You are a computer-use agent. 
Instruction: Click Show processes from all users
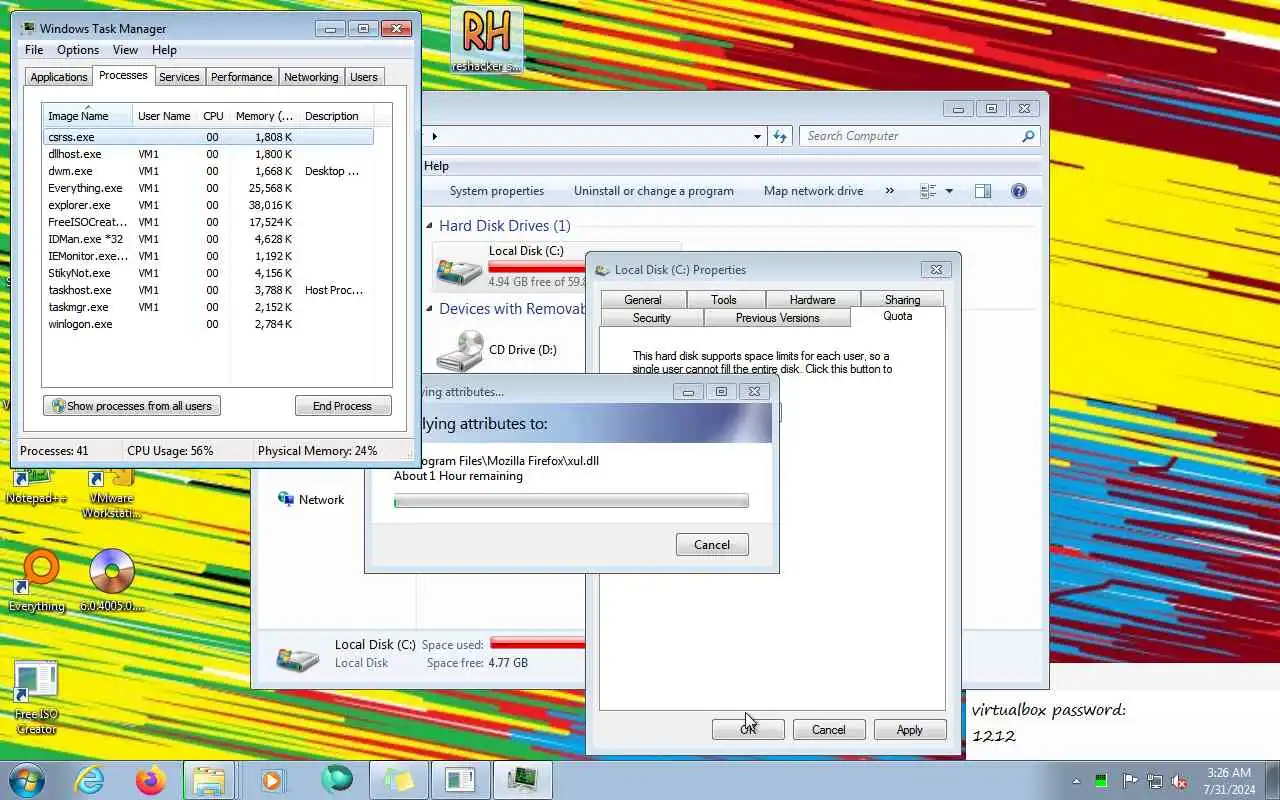132,406
